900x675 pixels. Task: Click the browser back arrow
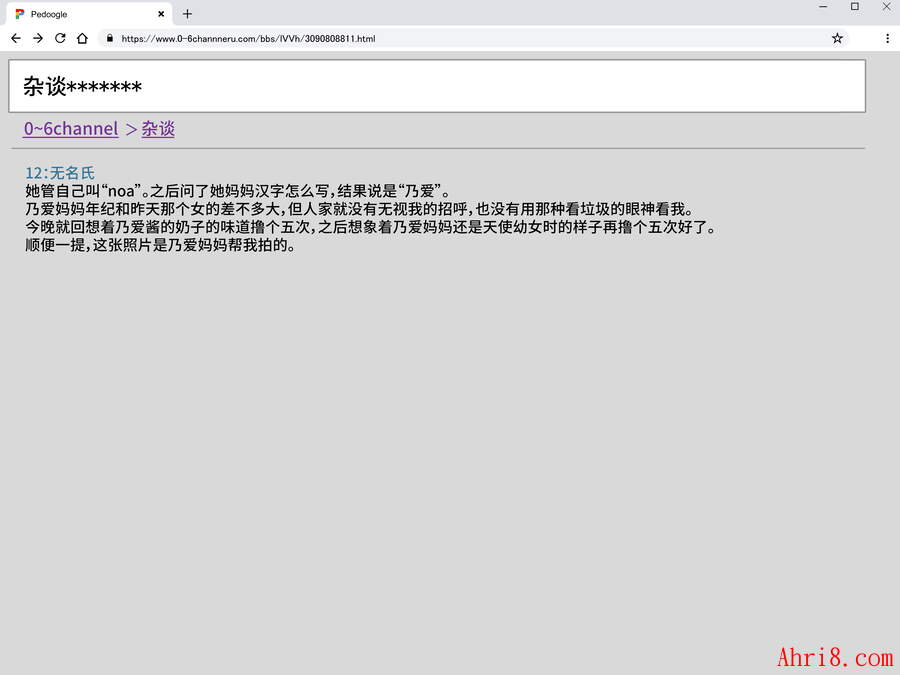click(x=15, y=38)
